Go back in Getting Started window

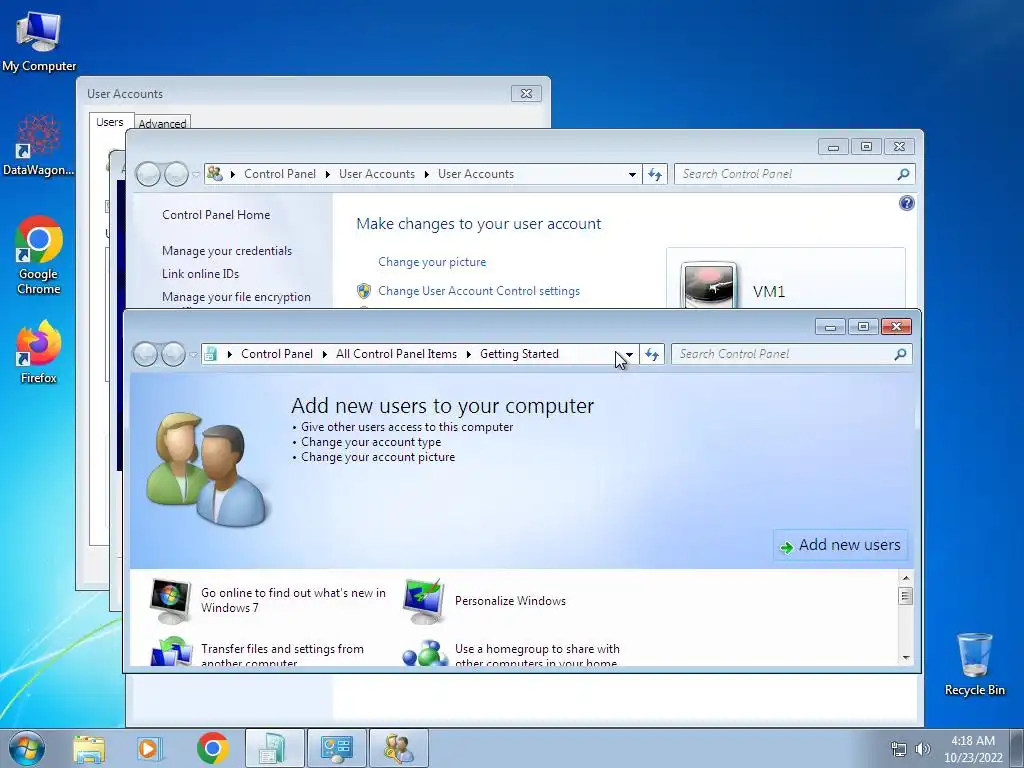coord(145,354)
